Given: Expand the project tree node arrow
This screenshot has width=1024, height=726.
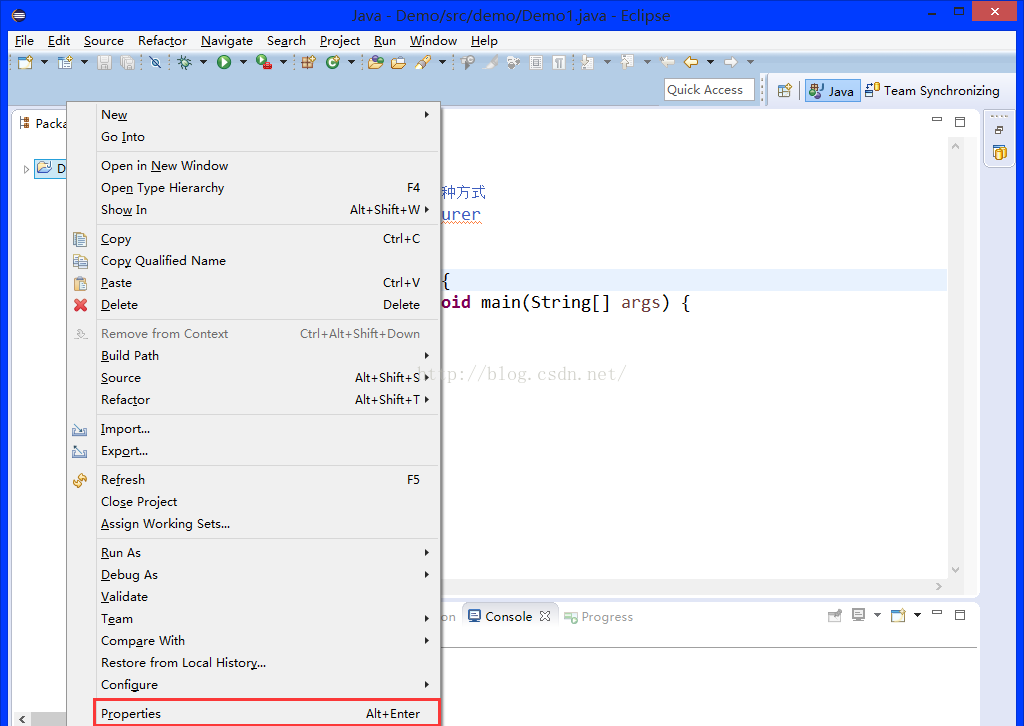Looking at the screenshot, I should pos(26,169).
